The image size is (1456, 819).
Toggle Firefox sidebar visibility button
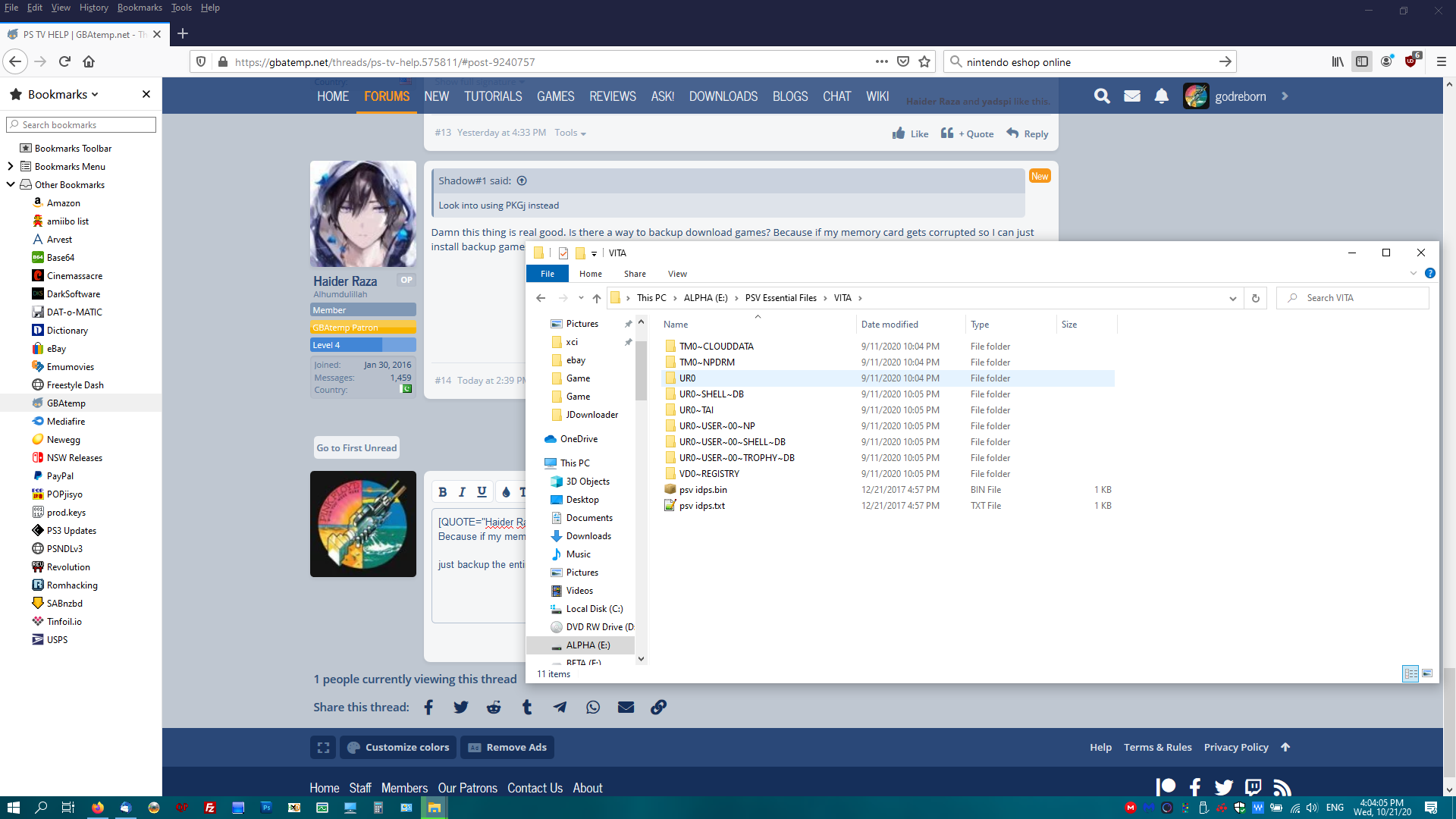tap(1362, 61)
